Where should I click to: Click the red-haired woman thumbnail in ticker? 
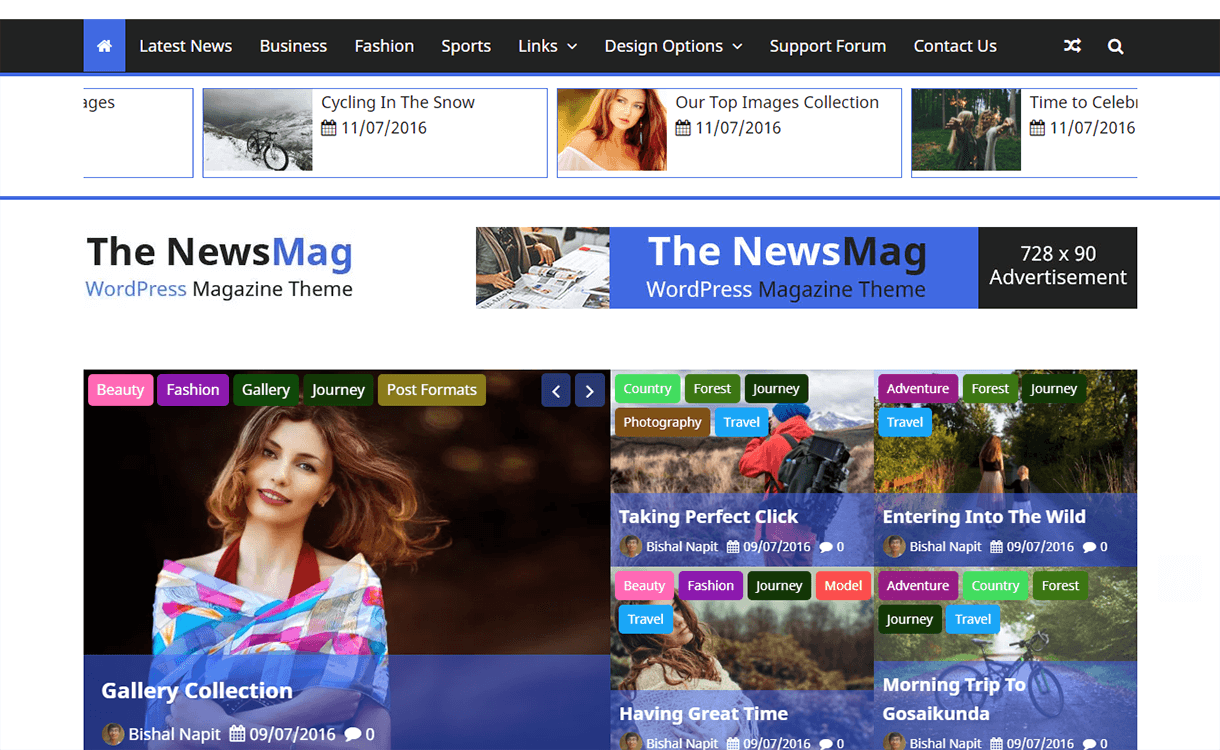click(x=612, y=130)
